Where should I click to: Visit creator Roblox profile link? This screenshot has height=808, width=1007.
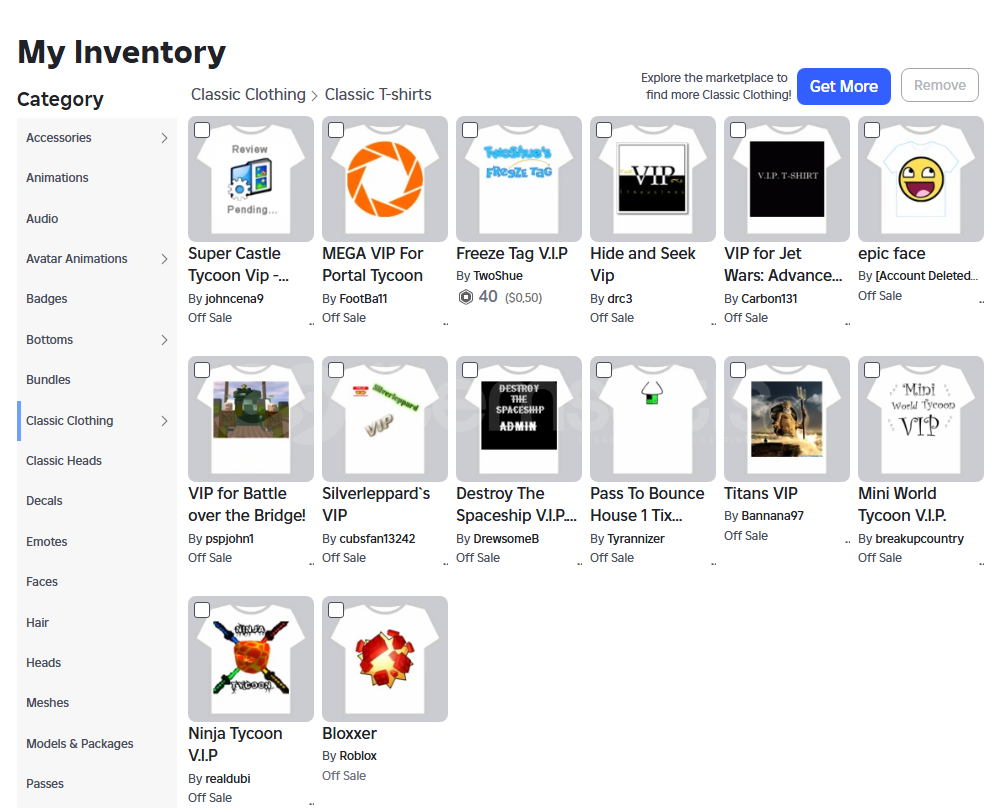(358, 756)
